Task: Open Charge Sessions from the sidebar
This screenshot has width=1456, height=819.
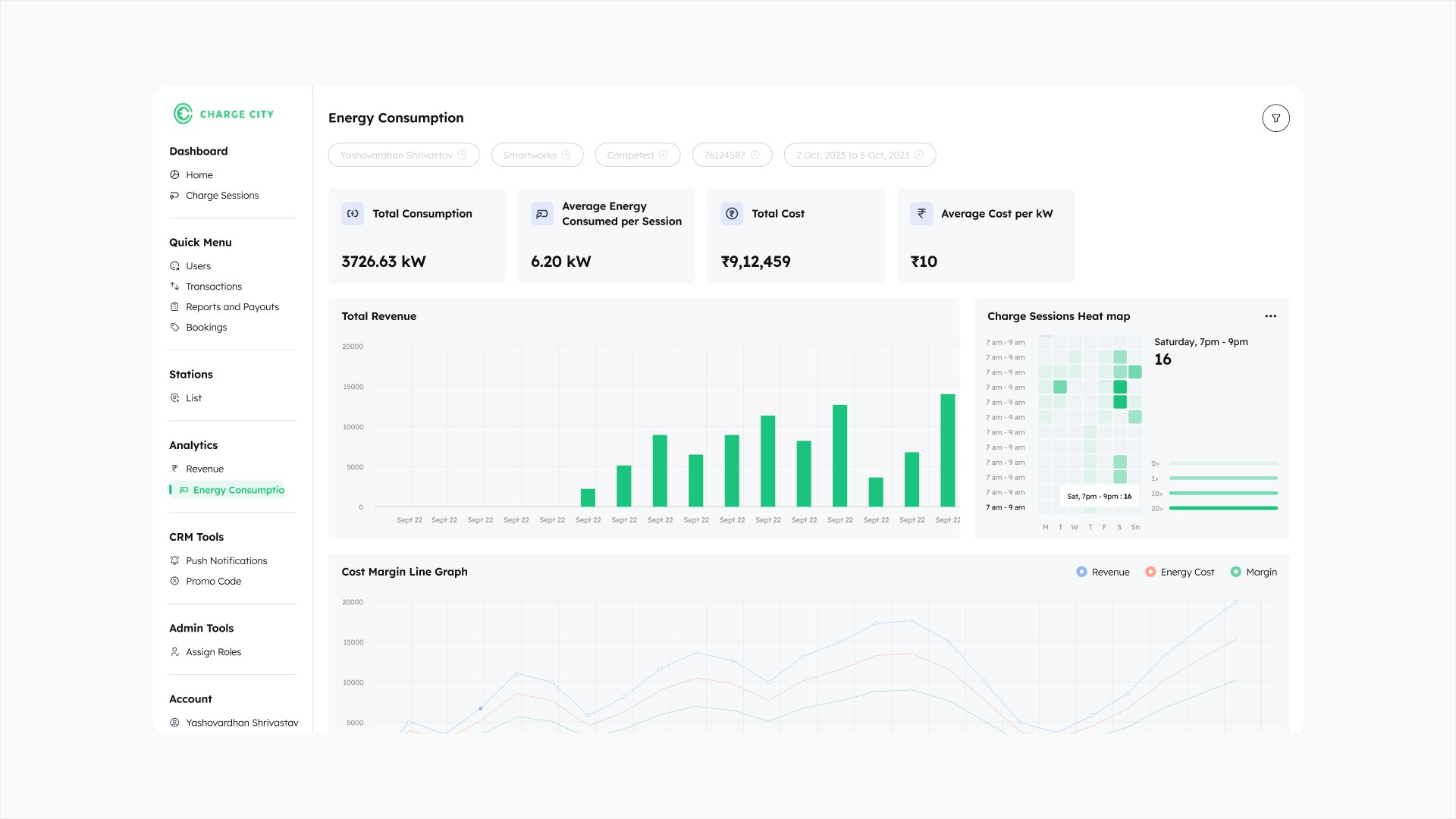Action: (x=222, y=196)
